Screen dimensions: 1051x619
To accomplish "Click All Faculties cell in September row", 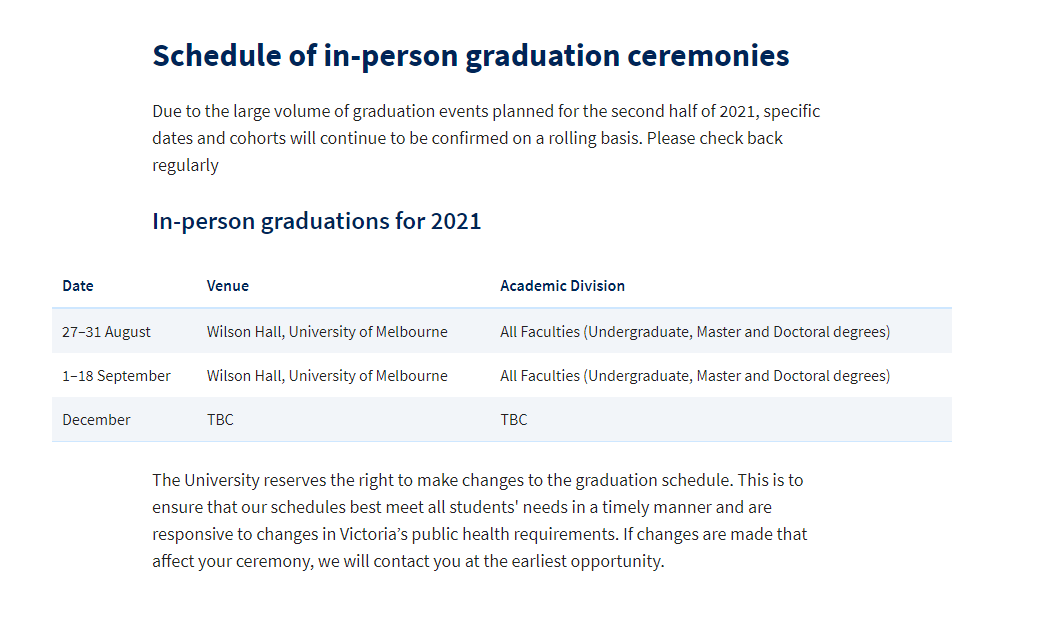I will (x=695, y=376).
